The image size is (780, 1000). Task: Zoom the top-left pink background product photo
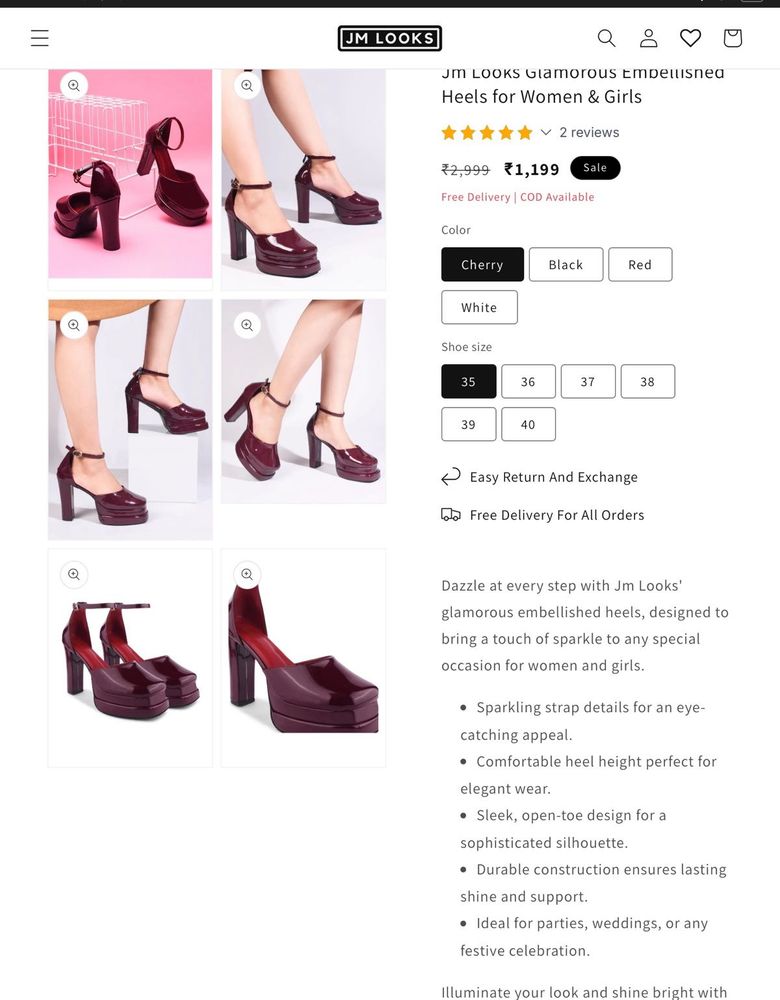[x=73, y=85]
